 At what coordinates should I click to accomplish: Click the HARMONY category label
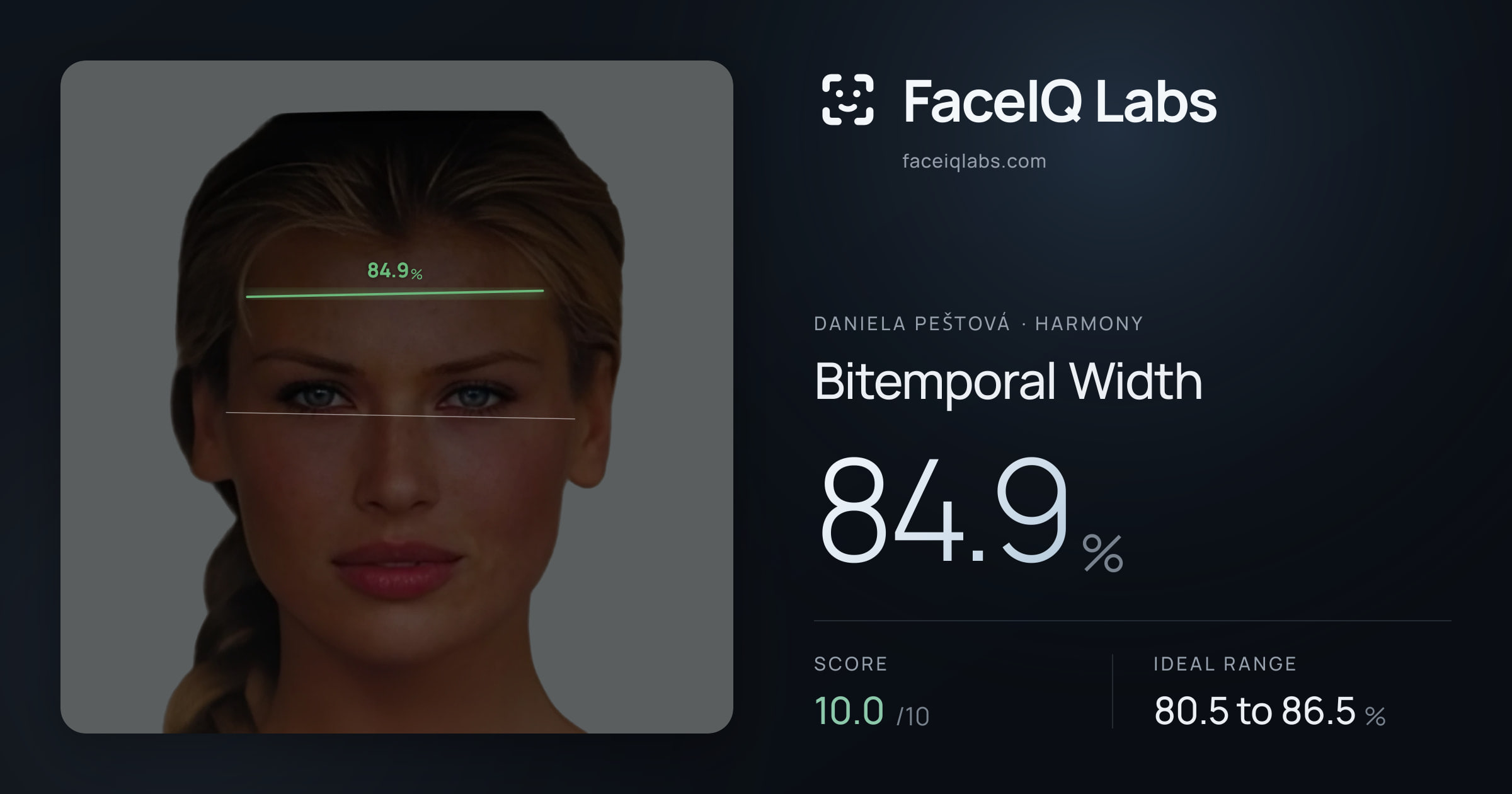pos(1089,323)
